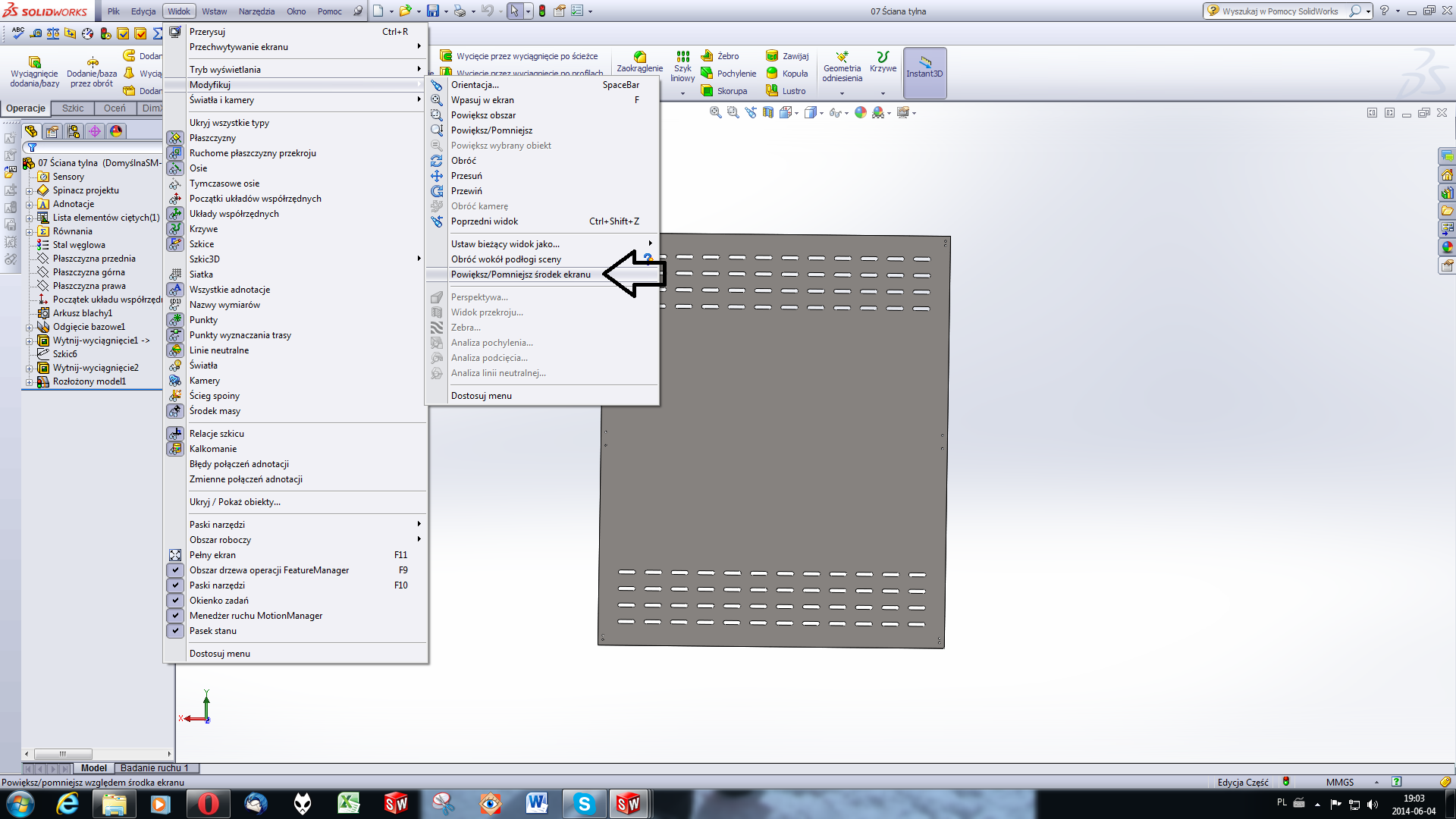1456x819 pixels.
Task: Click Dodanie/baza przez obrót revolve tool
Action: [92, 72]
